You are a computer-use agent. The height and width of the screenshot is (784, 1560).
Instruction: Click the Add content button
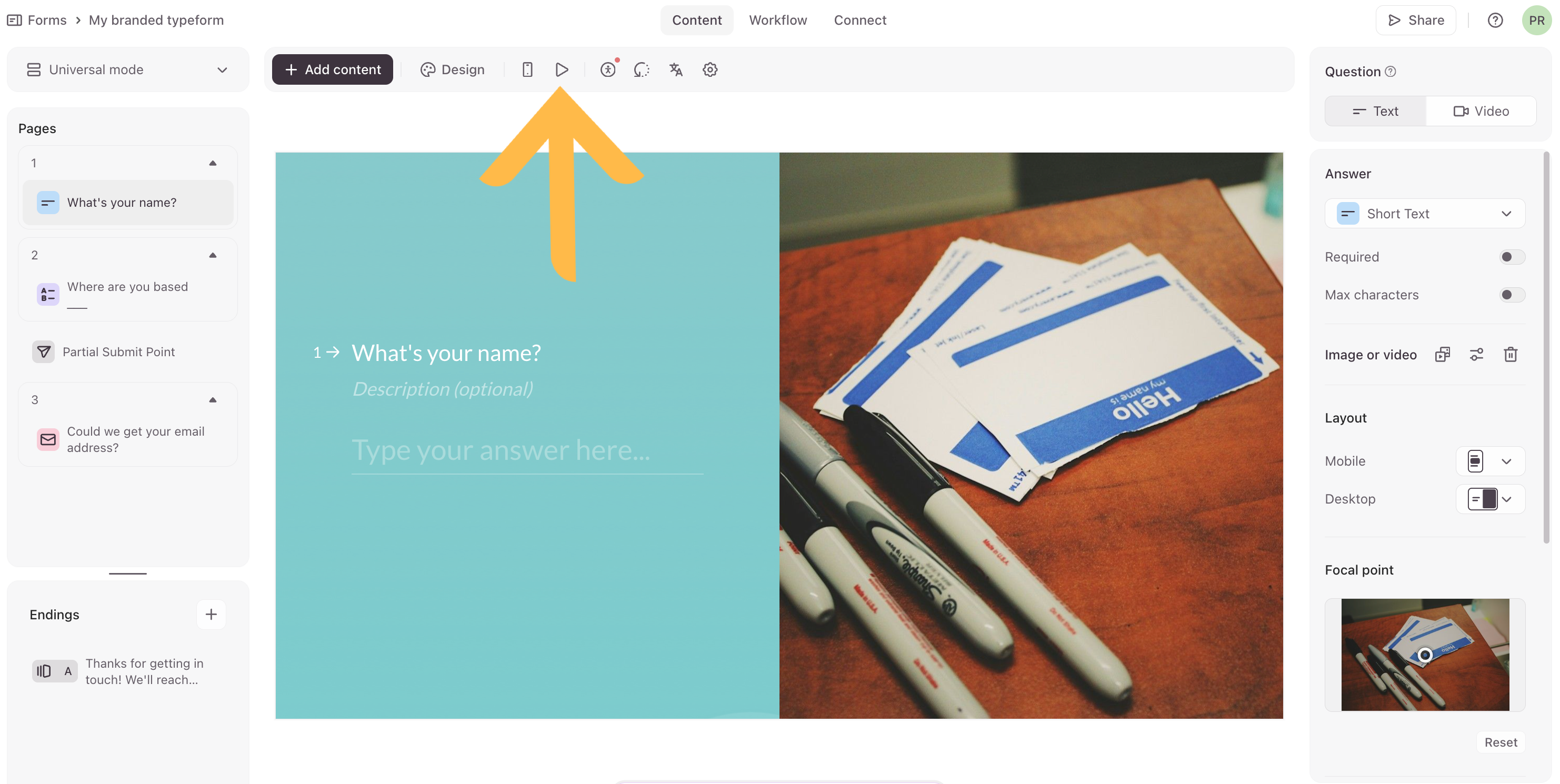click(333, 69)
